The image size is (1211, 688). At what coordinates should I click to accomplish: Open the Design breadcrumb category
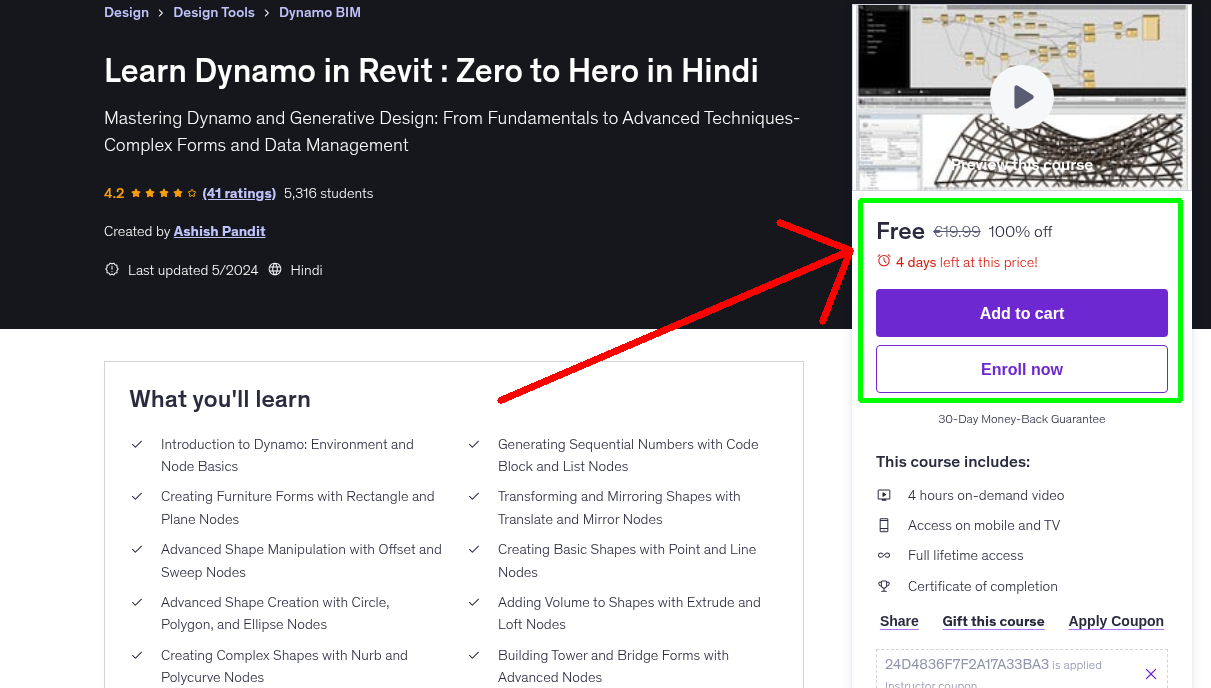coord(126,13)
